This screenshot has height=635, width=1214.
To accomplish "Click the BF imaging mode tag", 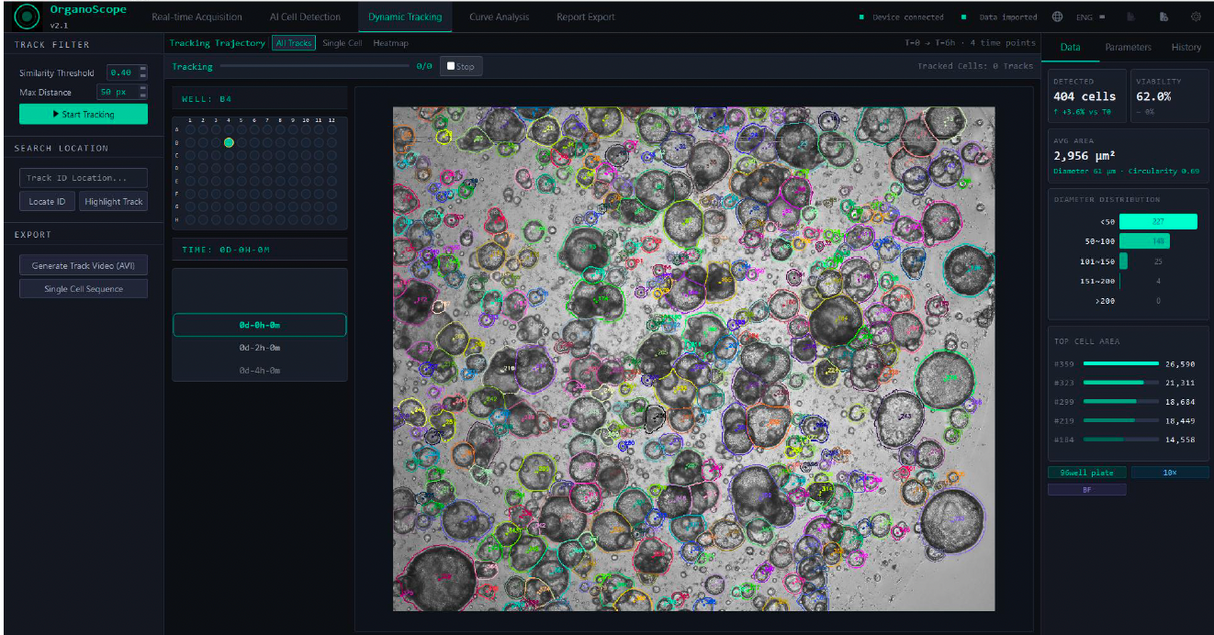I will click(1087, 490).
